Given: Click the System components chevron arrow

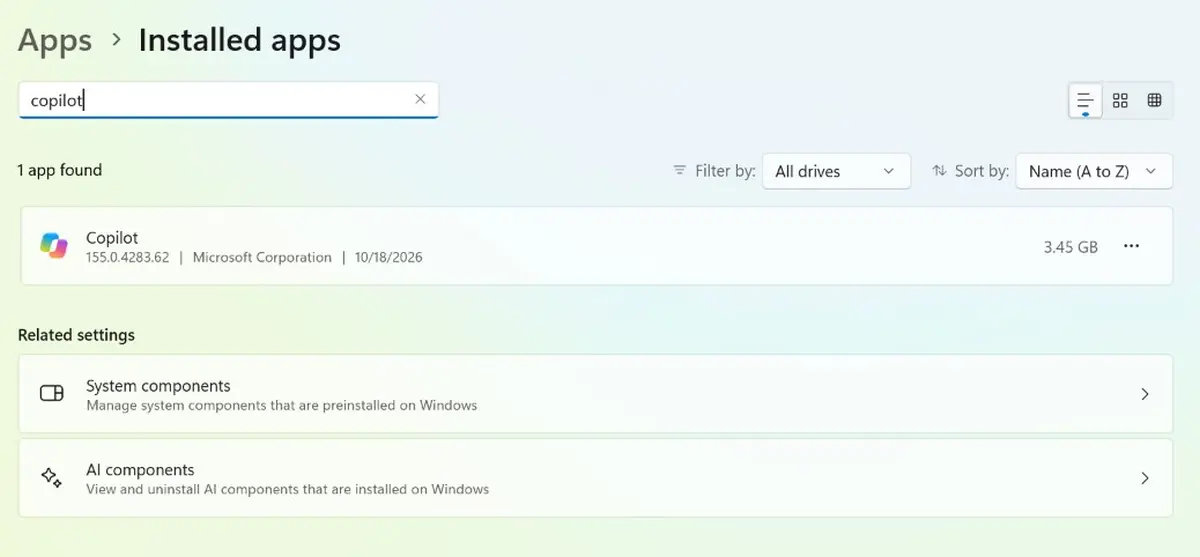Looking at the screenshot, I should pyautogui.click(x=1145, y=394).
